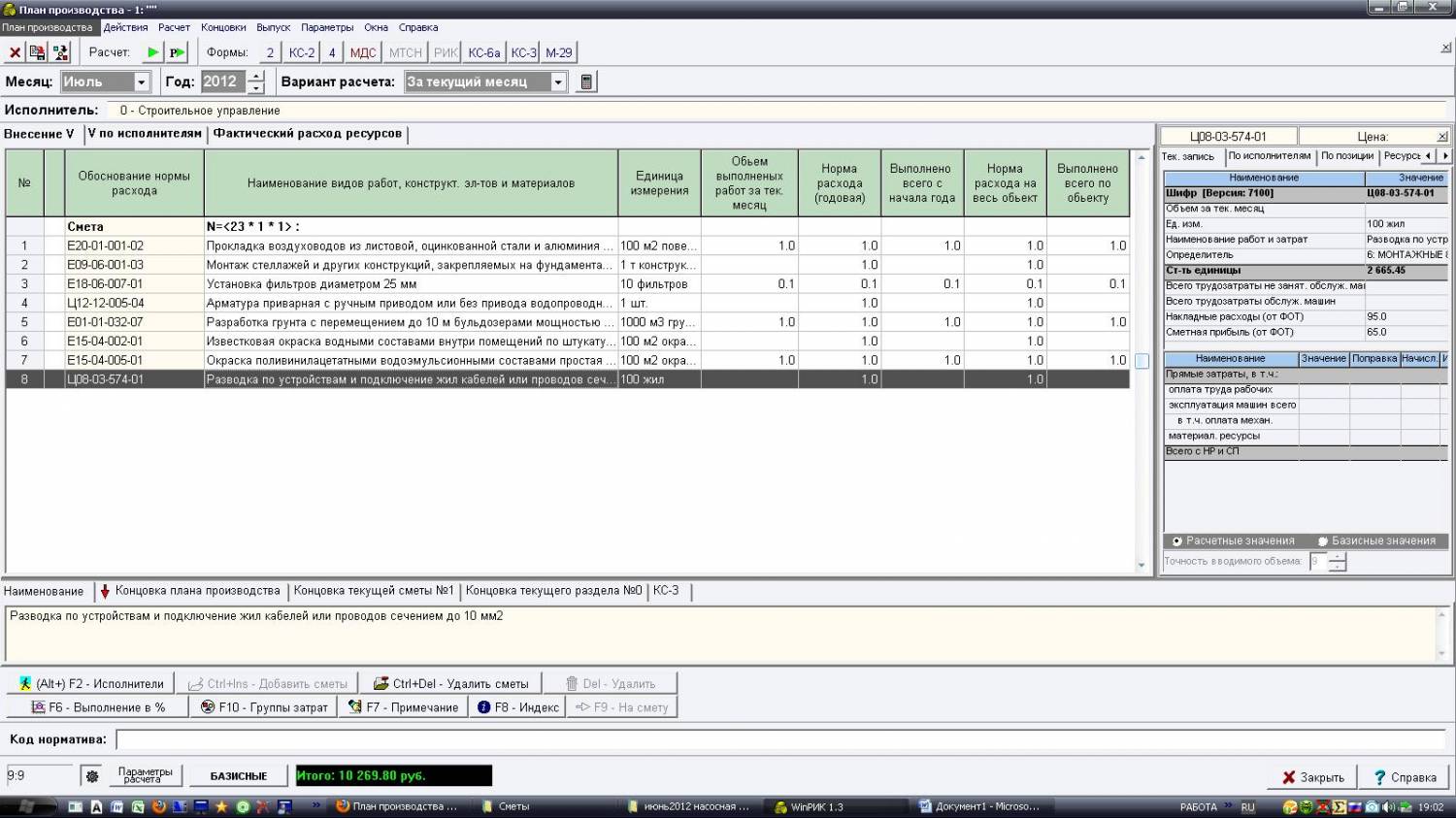Open the КС-2 form

tap(302, 53)
